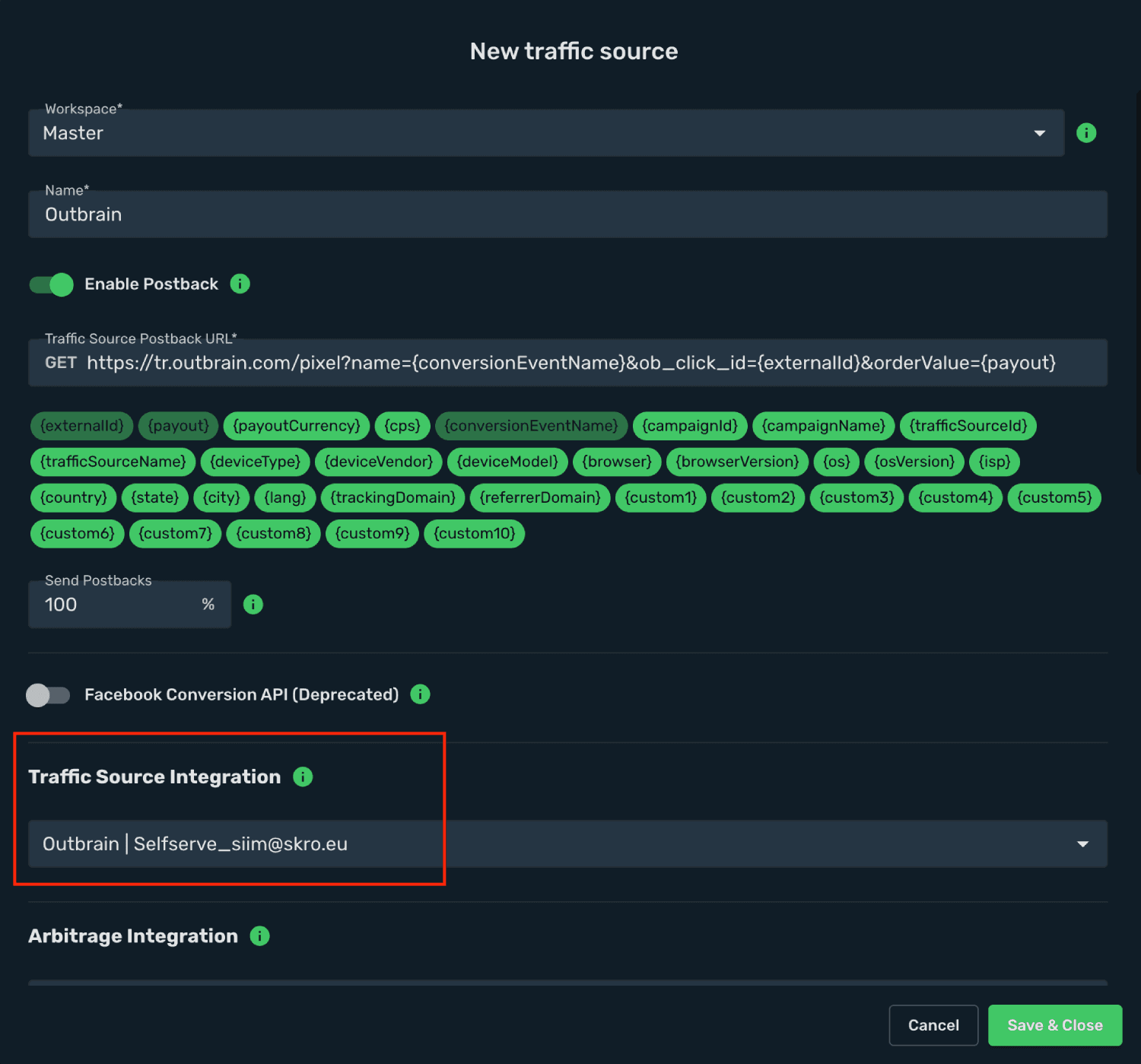The image size is (1141, 1064).
Task: Select the {browser} token
Action: [x=617, y=462]
